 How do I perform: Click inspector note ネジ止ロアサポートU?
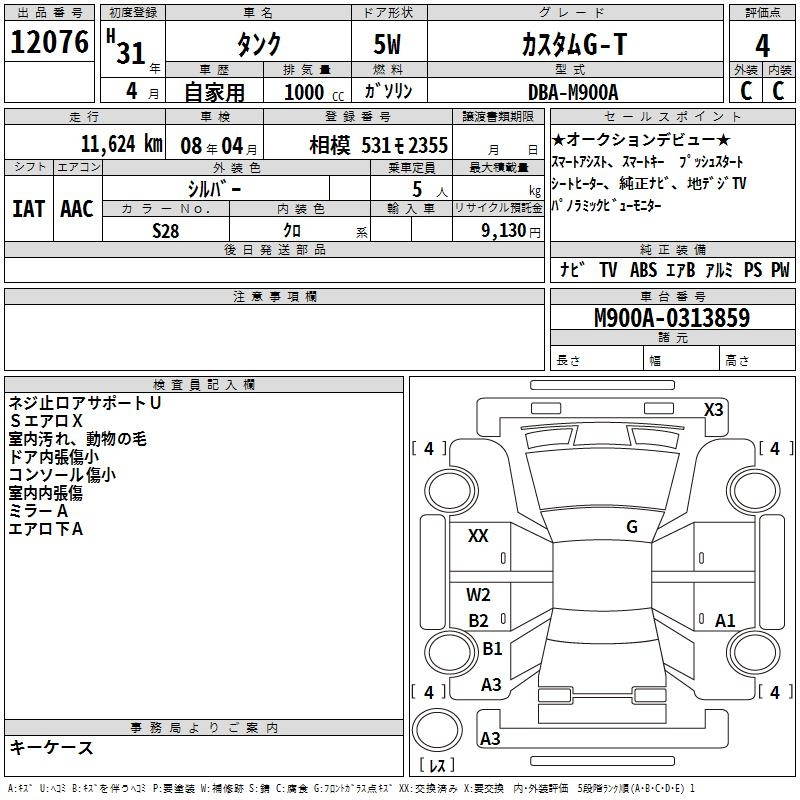point(85,403)
